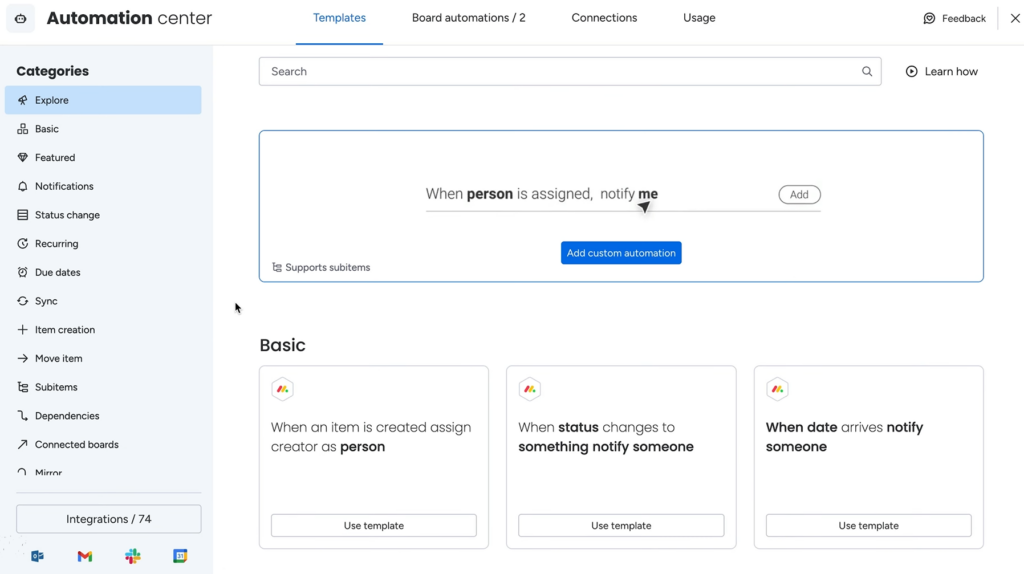Click the Outlook integration icon

tap(37, 556)
